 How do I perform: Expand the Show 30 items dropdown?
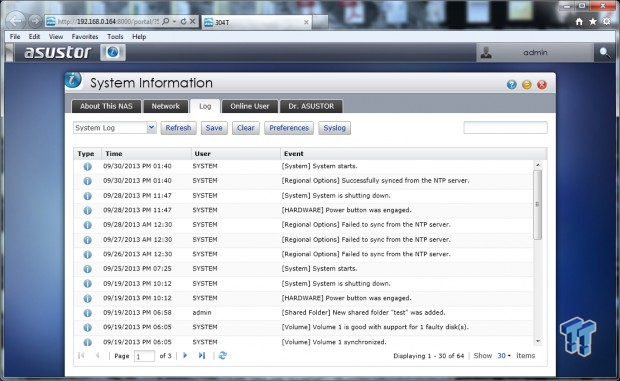[x=504, y=356]
